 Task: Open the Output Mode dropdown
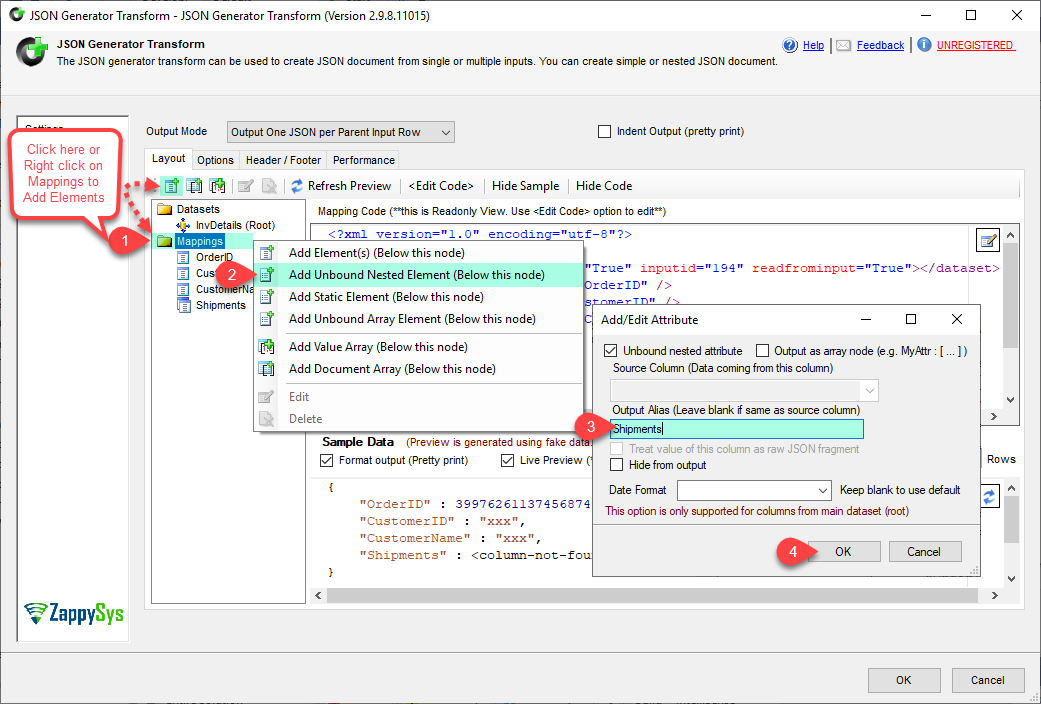341,132
